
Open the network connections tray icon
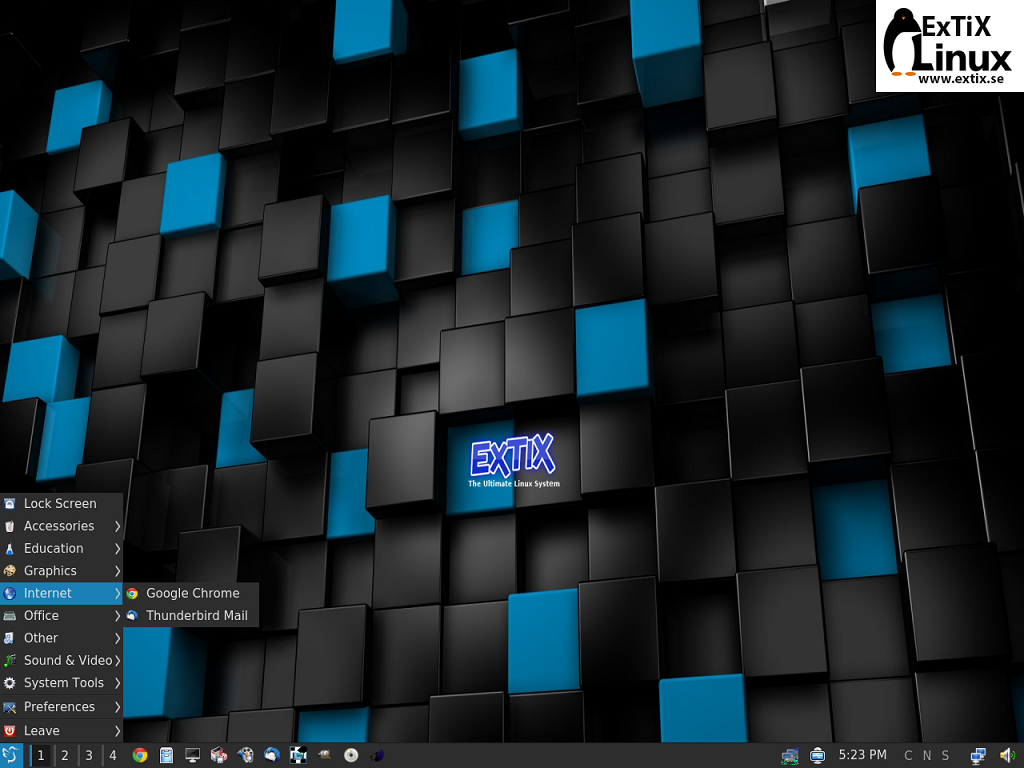(978, 756)
